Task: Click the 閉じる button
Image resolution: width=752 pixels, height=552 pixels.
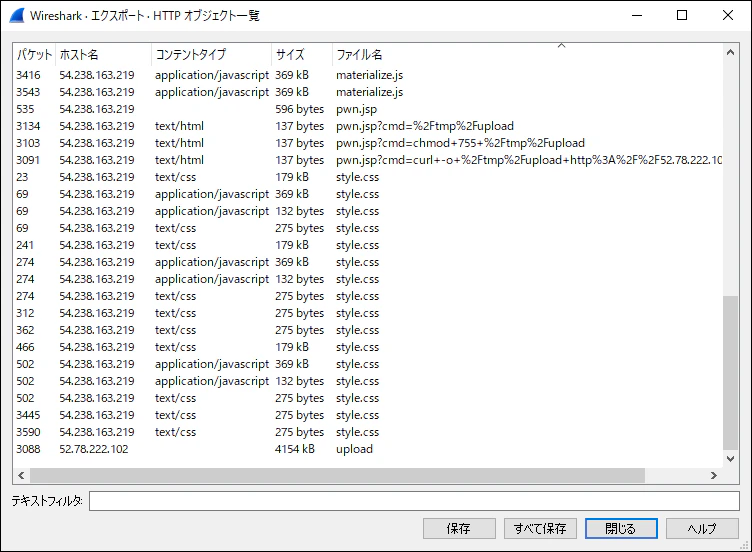Action: [x=621, y=529]
